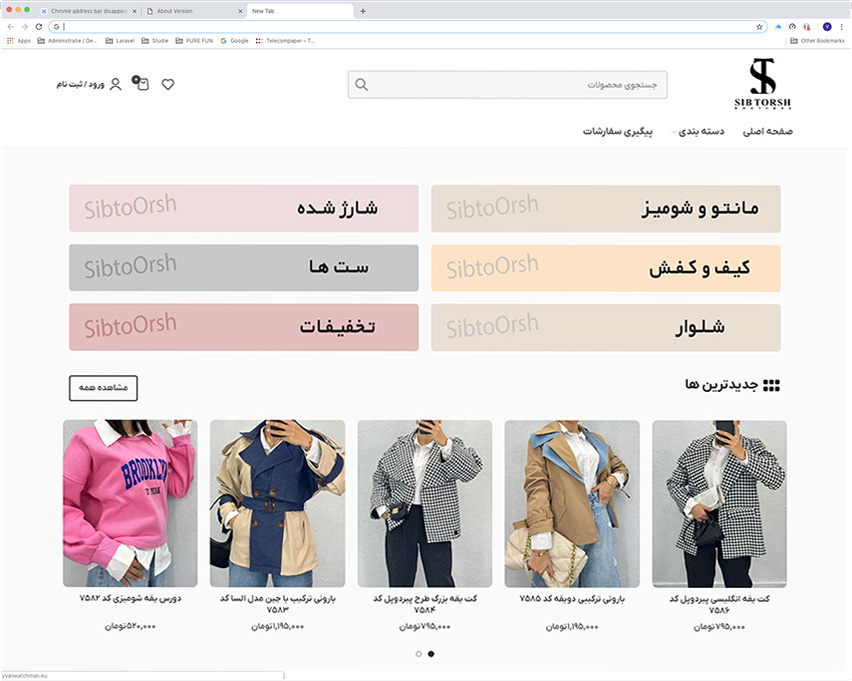
Task: Open the brown and blue jacket thumbnail
Action: [x=572, y=504]
